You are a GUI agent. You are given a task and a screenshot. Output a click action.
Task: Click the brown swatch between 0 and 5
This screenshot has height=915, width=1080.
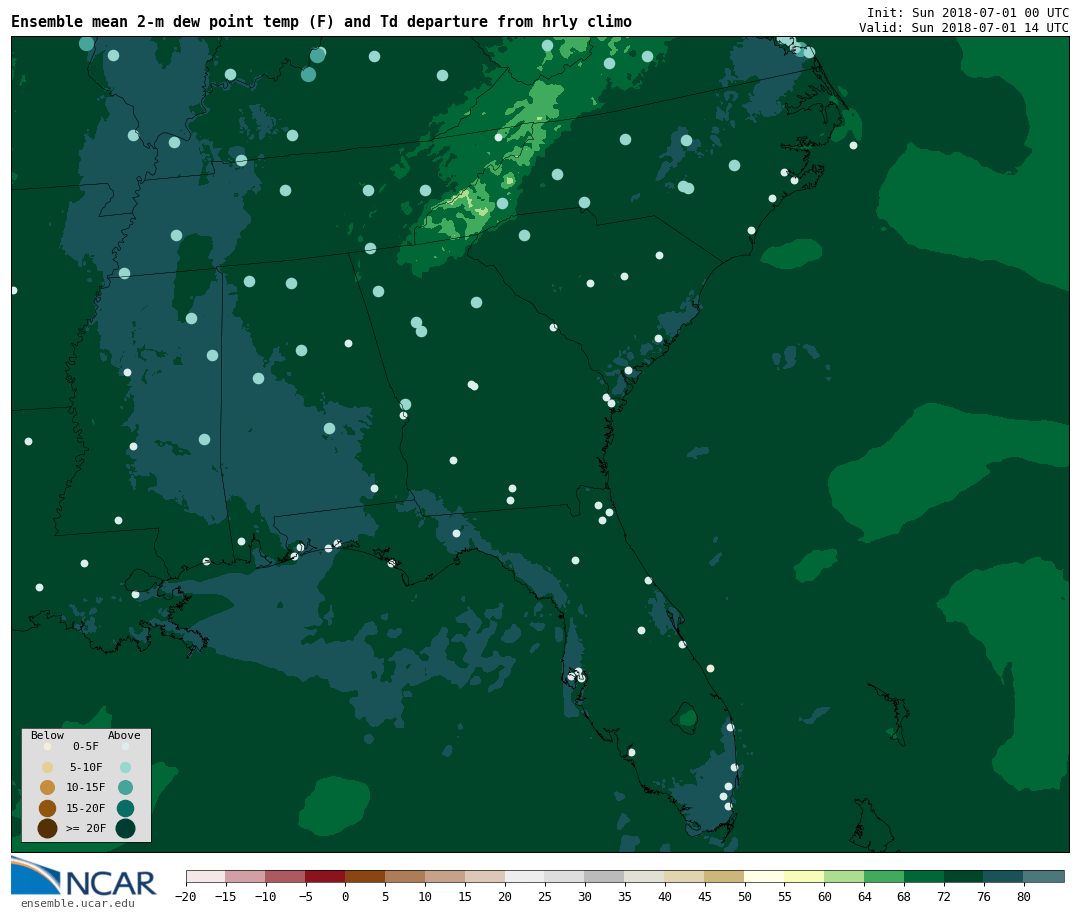(365, 876)
